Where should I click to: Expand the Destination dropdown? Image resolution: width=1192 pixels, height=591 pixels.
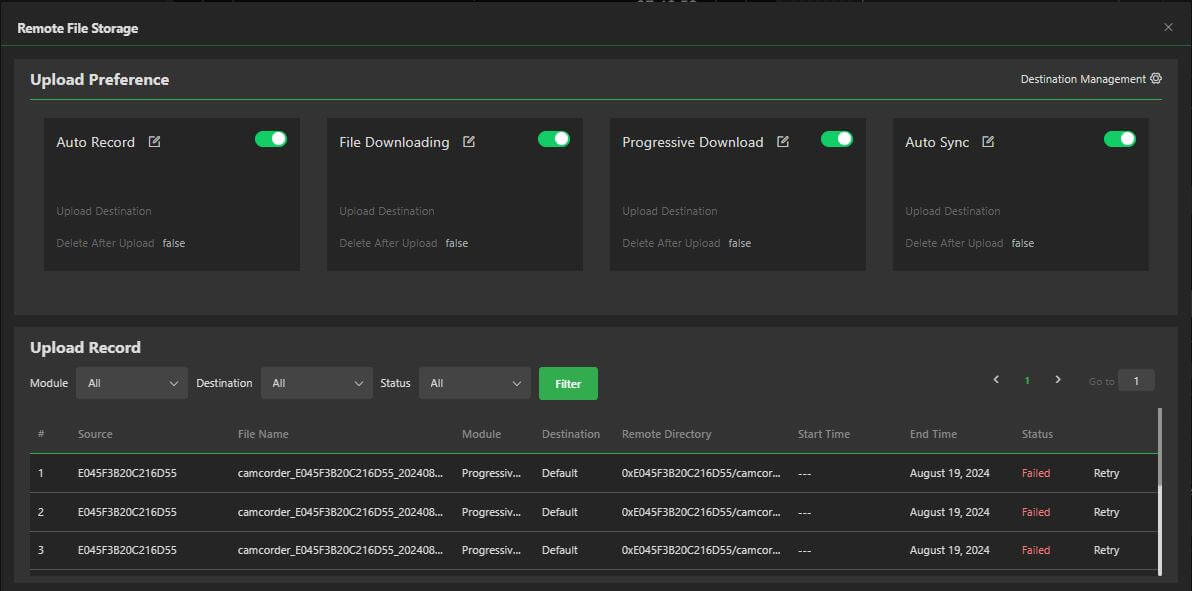coord(316,382)
